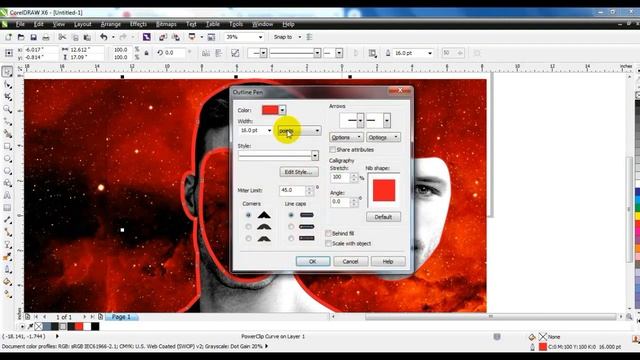Click Export icon in toolbar
The height and width of the screenshot is (360, 640).
176,37
